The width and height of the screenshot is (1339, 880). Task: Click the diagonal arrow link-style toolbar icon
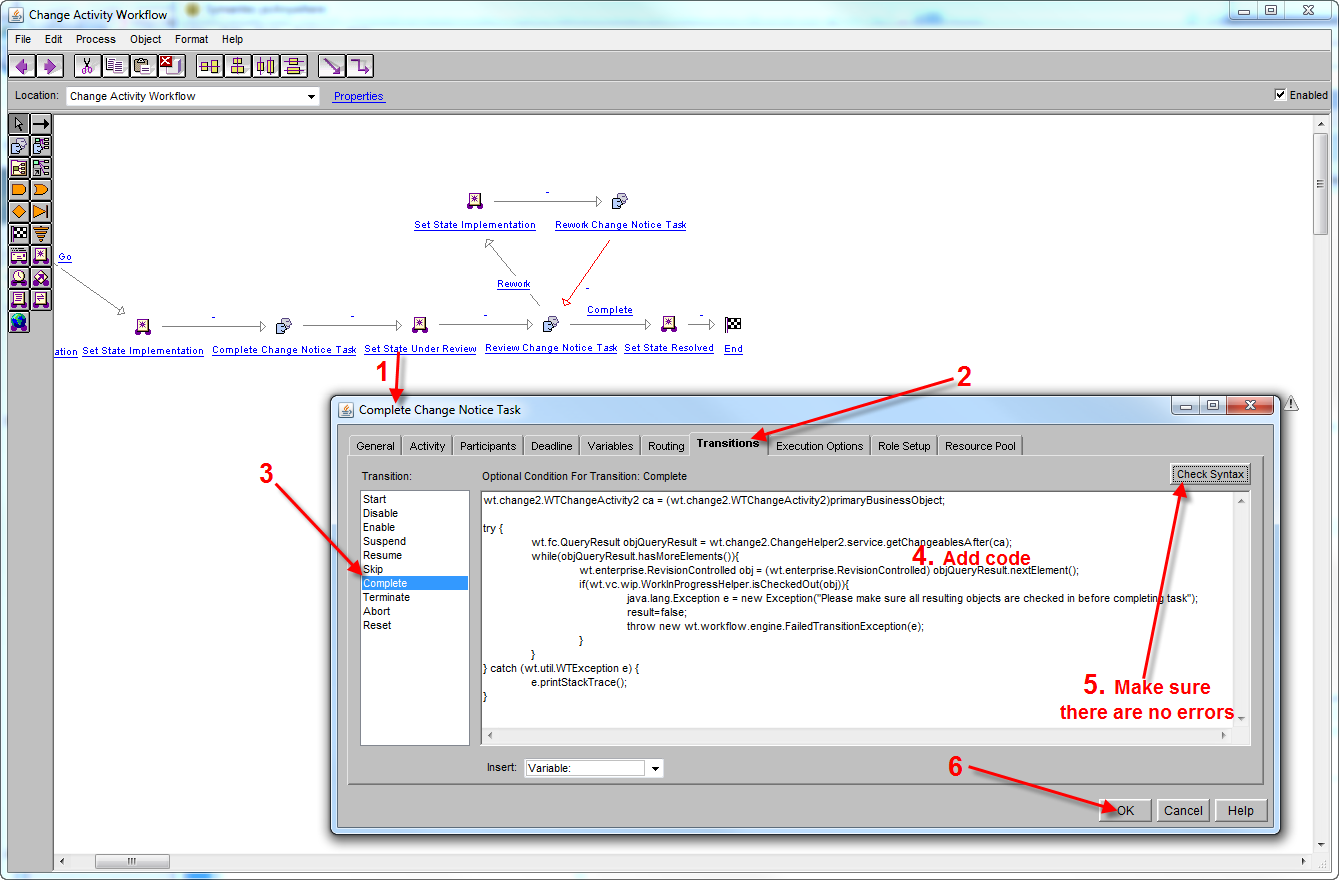pos(332,66)
